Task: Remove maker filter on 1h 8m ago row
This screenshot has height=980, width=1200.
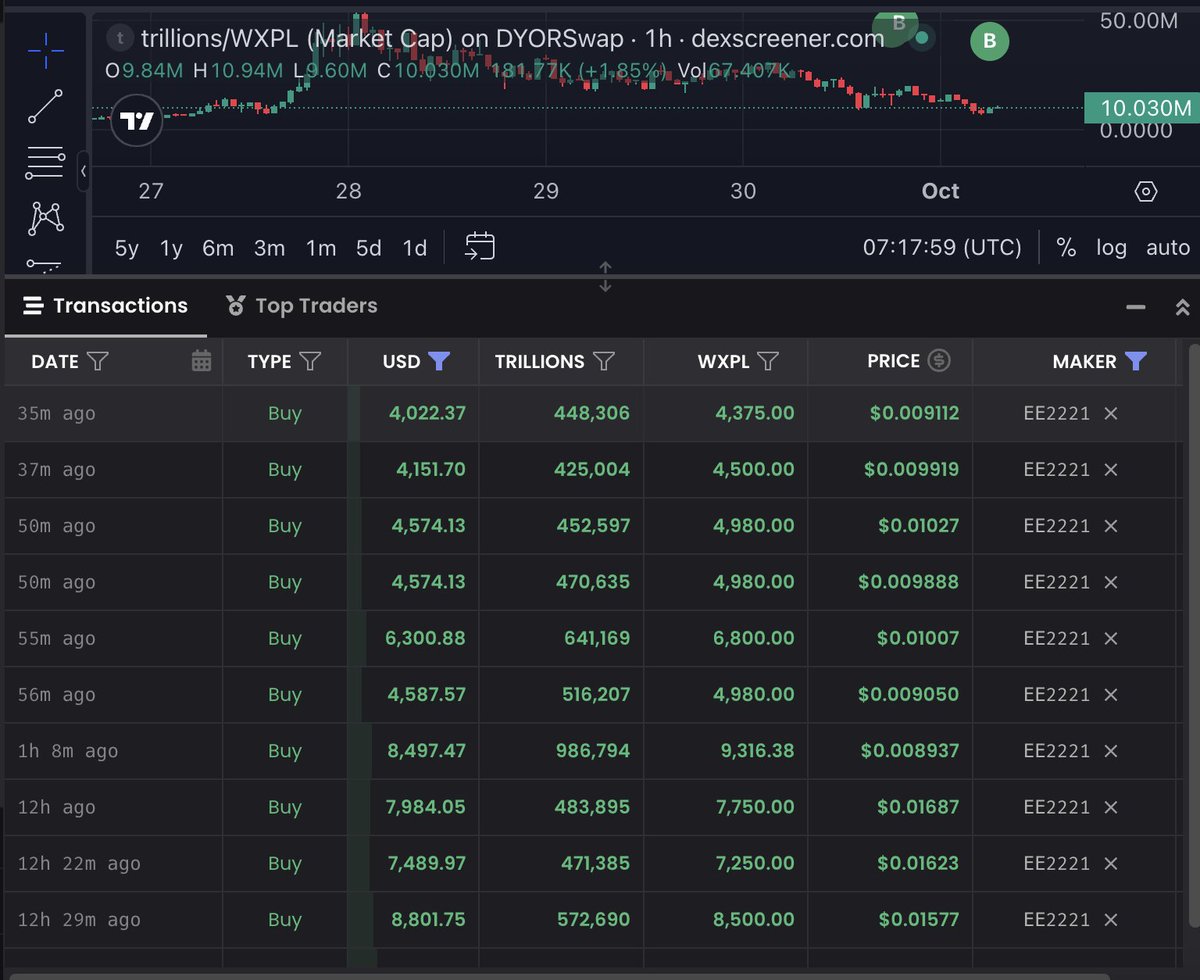Action: coord(1110,751)
